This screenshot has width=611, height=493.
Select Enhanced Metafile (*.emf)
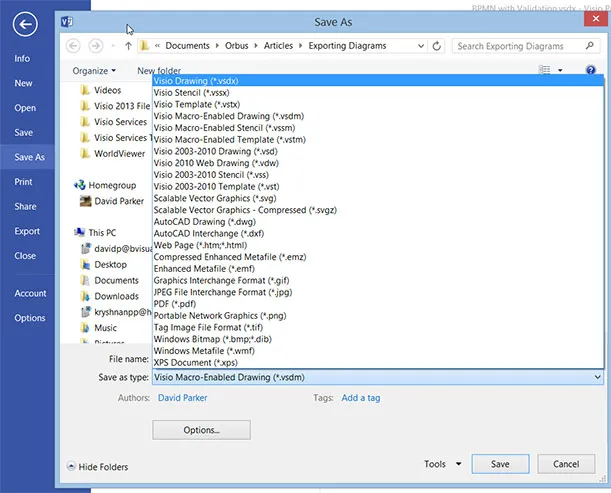(x=378, y=269)
